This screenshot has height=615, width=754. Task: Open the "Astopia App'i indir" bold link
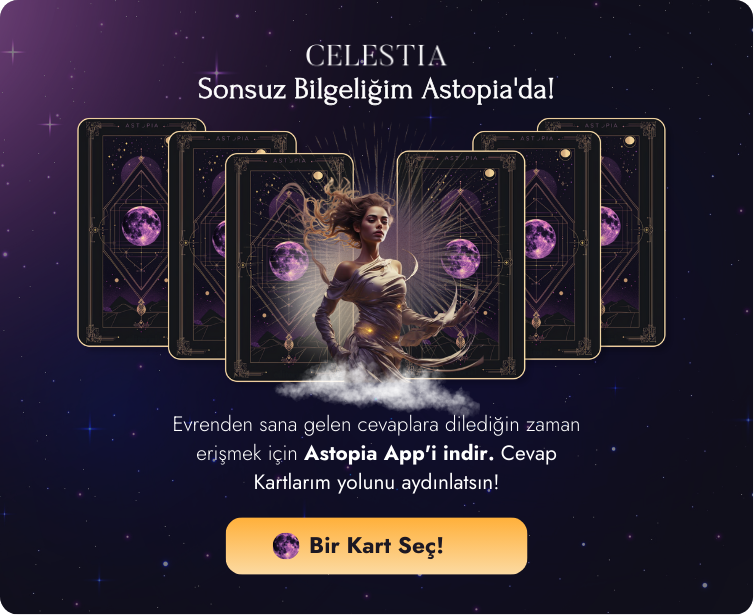399,453
